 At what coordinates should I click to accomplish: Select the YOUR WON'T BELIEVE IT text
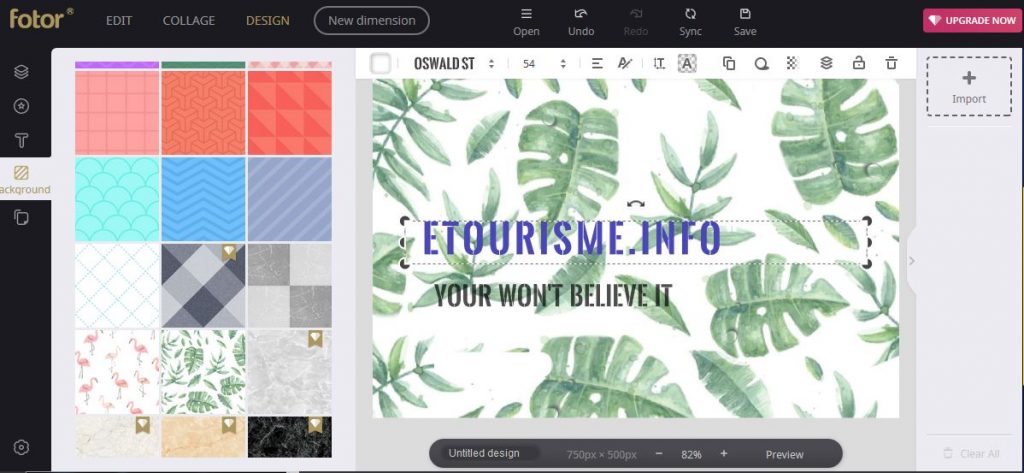tap(552, 295)
